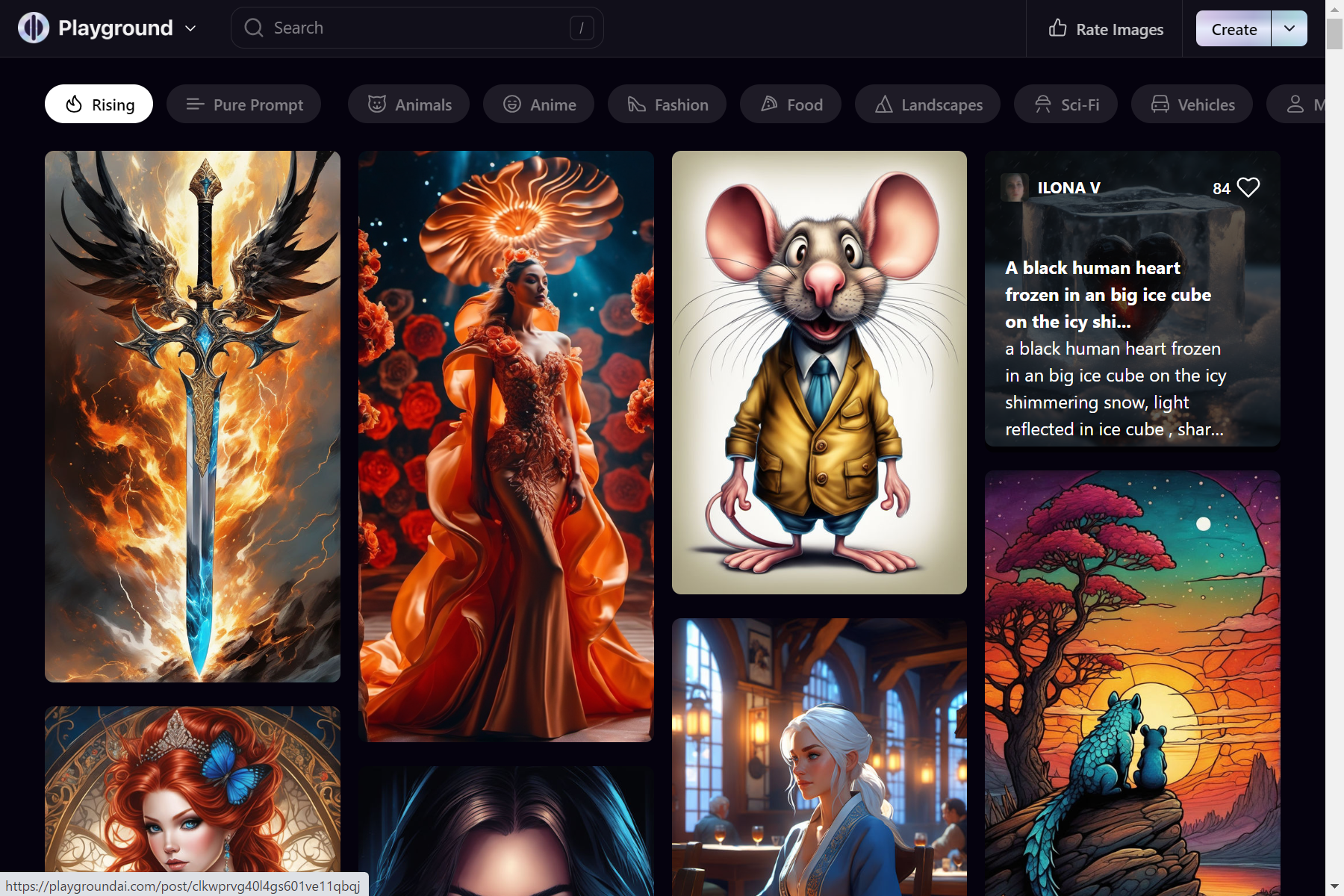This screenshot has height=896, width=1344.
Task: Click the Playground logo icon
Action: (34, 28)
